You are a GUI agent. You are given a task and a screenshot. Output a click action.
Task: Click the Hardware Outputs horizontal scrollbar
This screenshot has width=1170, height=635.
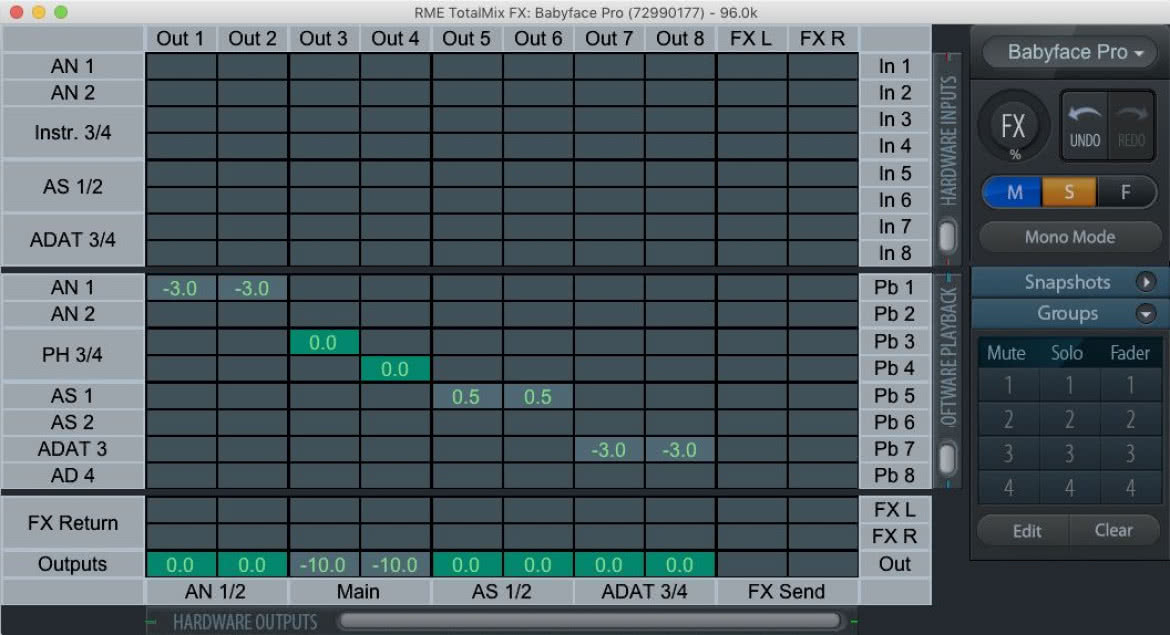[x=589, y=621]
